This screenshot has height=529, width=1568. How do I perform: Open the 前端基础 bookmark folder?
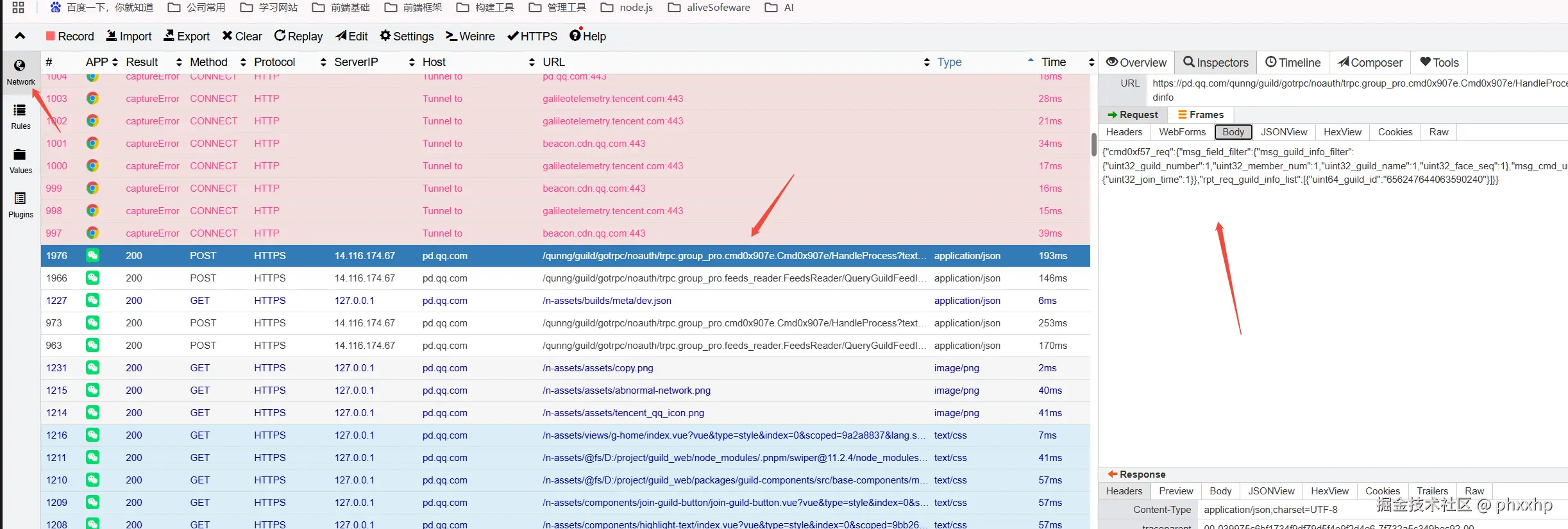[341, 8]
